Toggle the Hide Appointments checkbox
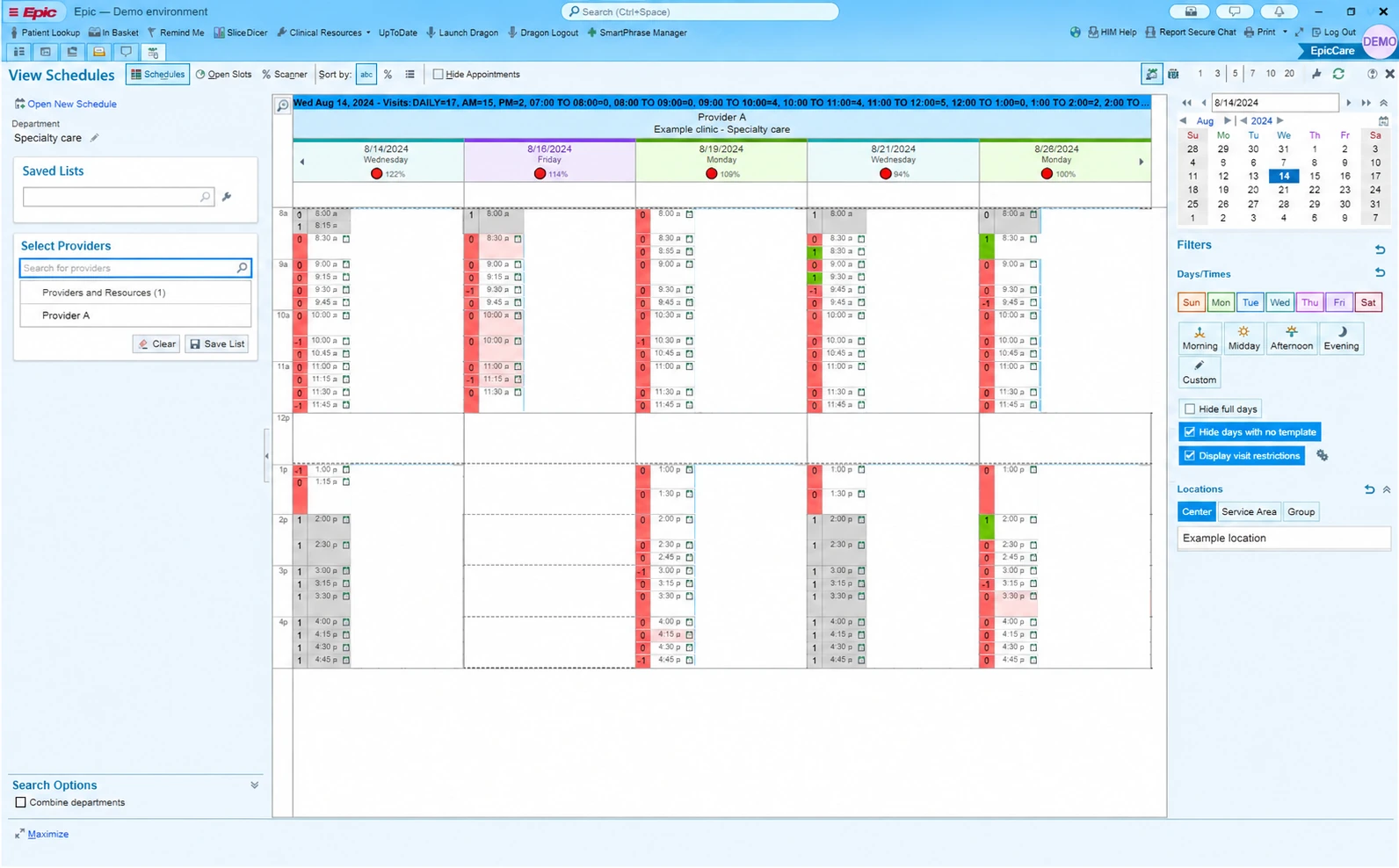This screenshot has height=868, width=1399. (x=438, y=75)
